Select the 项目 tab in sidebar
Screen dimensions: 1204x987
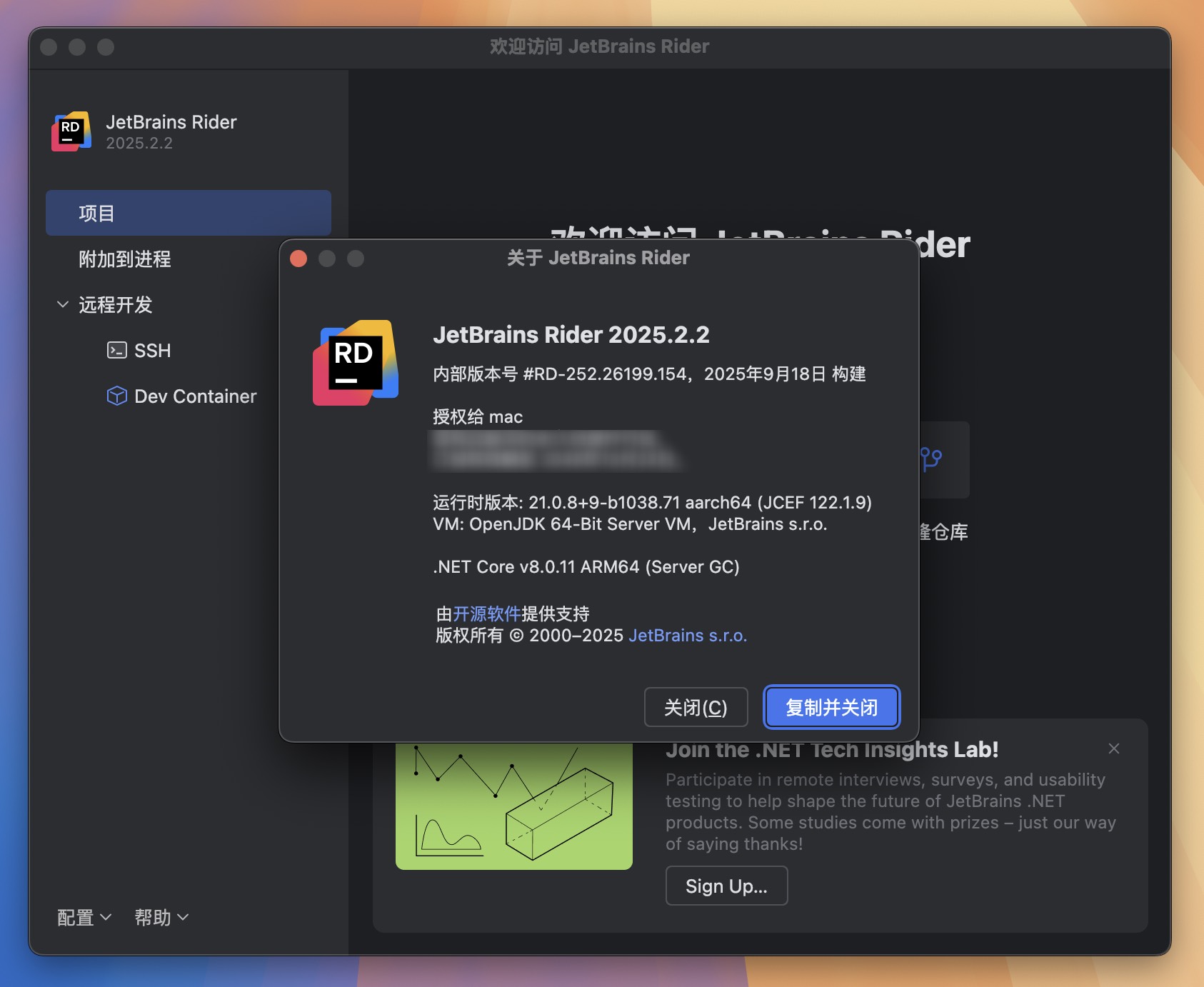pyautogui.click(x=189, y=213)
